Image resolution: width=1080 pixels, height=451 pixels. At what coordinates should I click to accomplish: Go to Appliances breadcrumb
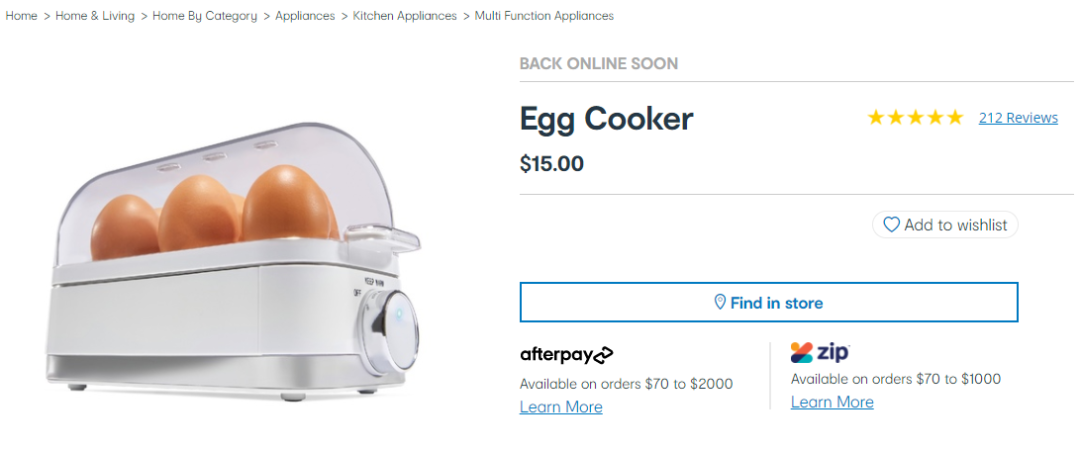pyautogui.click(x=305, y=15)
